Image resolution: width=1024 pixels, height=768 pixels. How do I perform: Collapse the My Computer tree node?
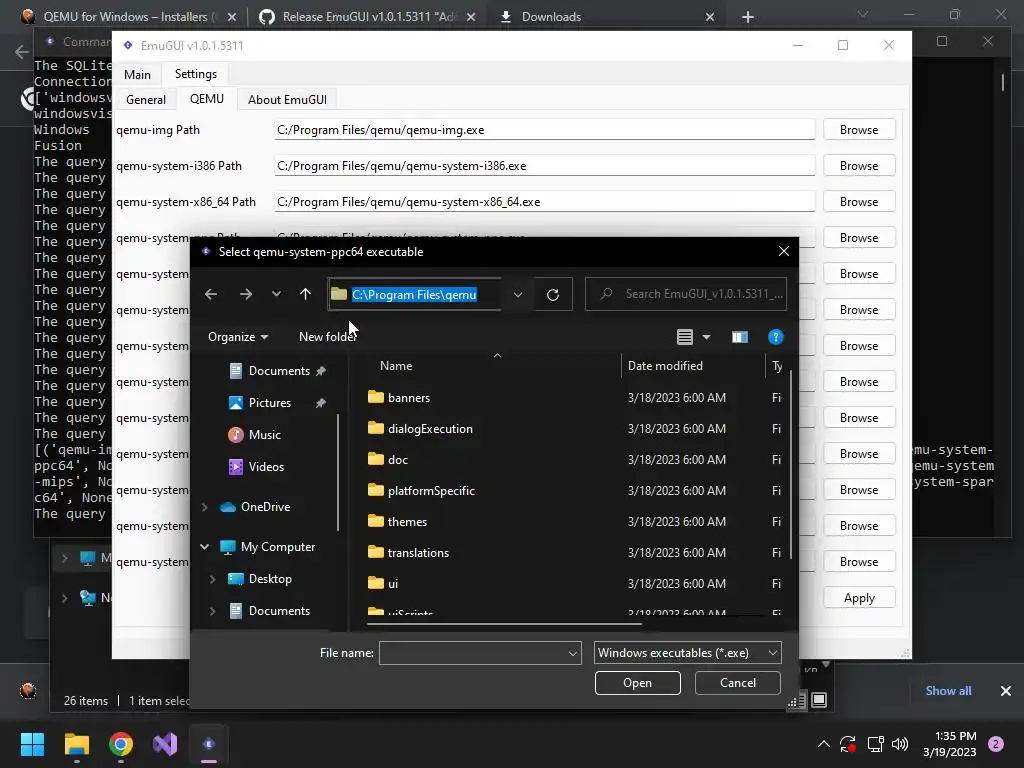(x=204, y=547)
